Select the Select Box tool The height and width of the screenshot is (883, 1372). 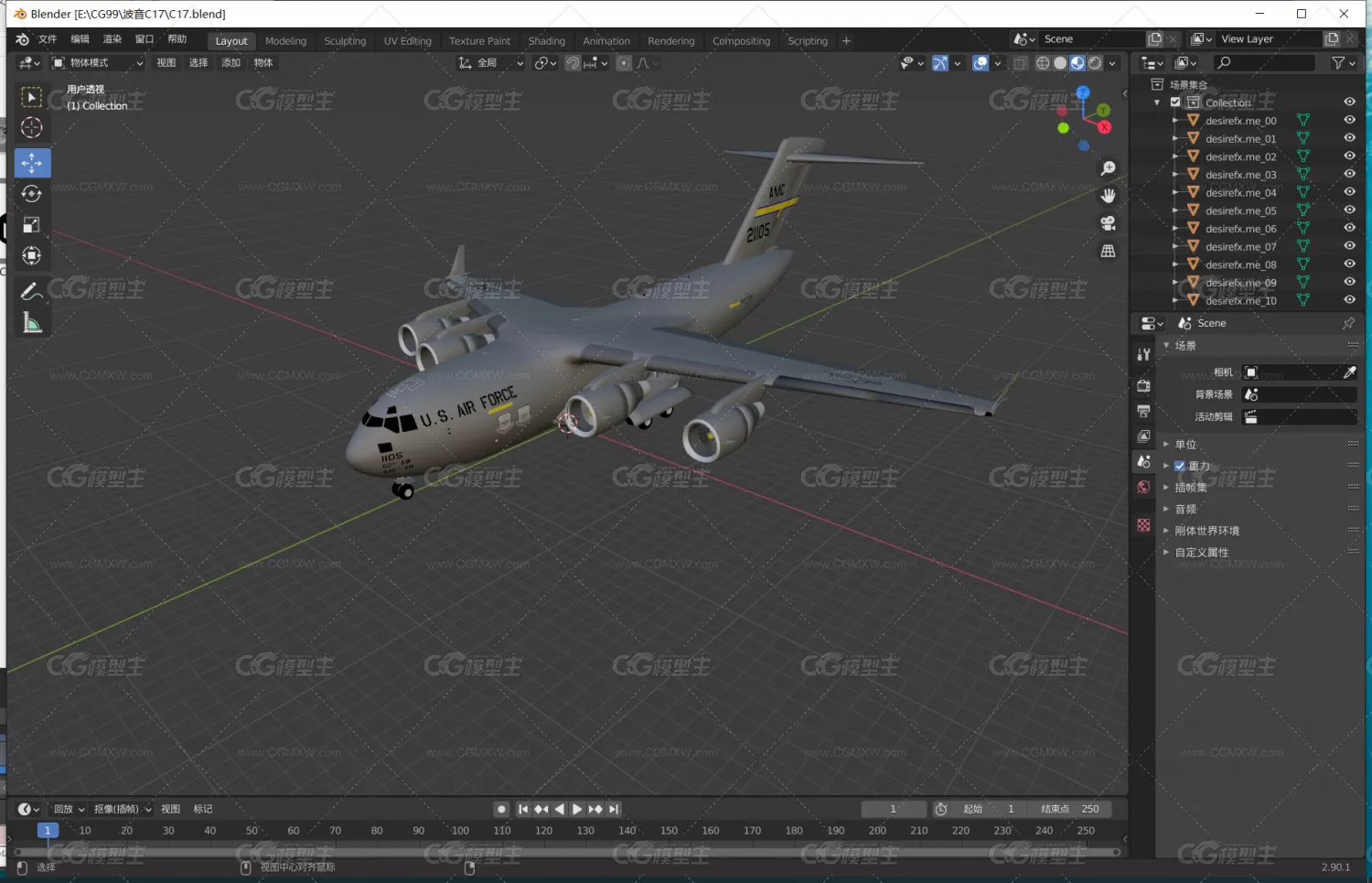coord(32,97)
